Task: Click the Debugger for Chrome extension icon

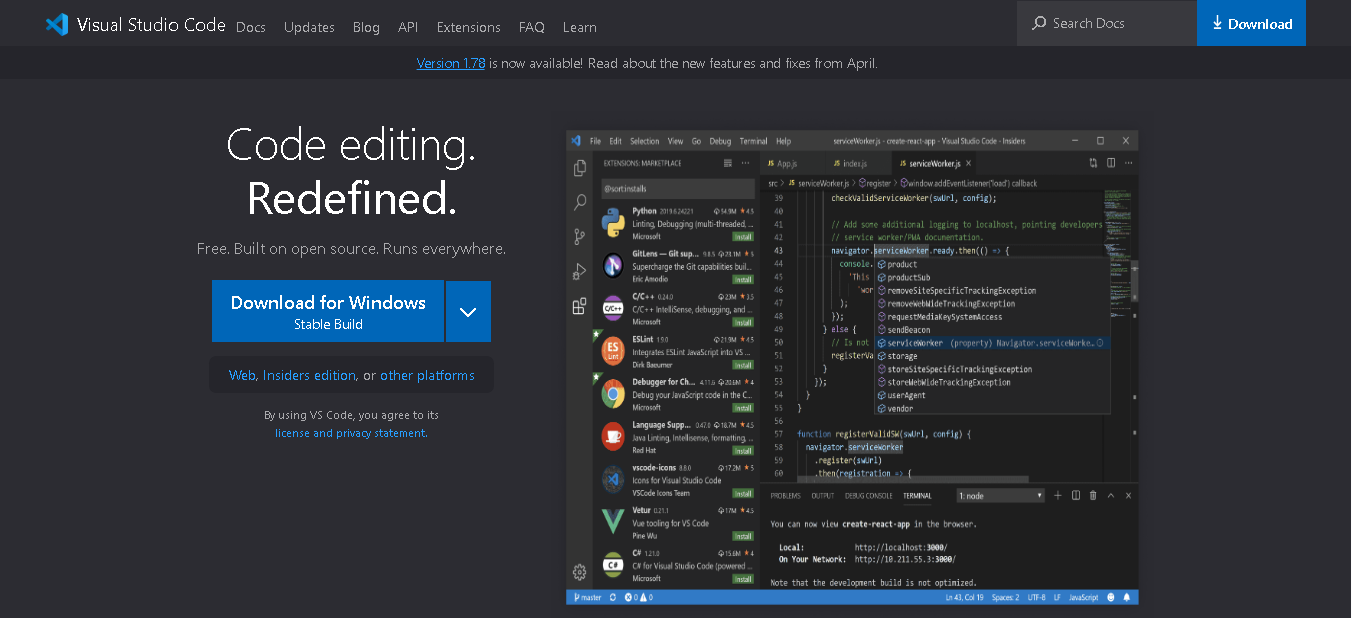Action: click(613, 394)
